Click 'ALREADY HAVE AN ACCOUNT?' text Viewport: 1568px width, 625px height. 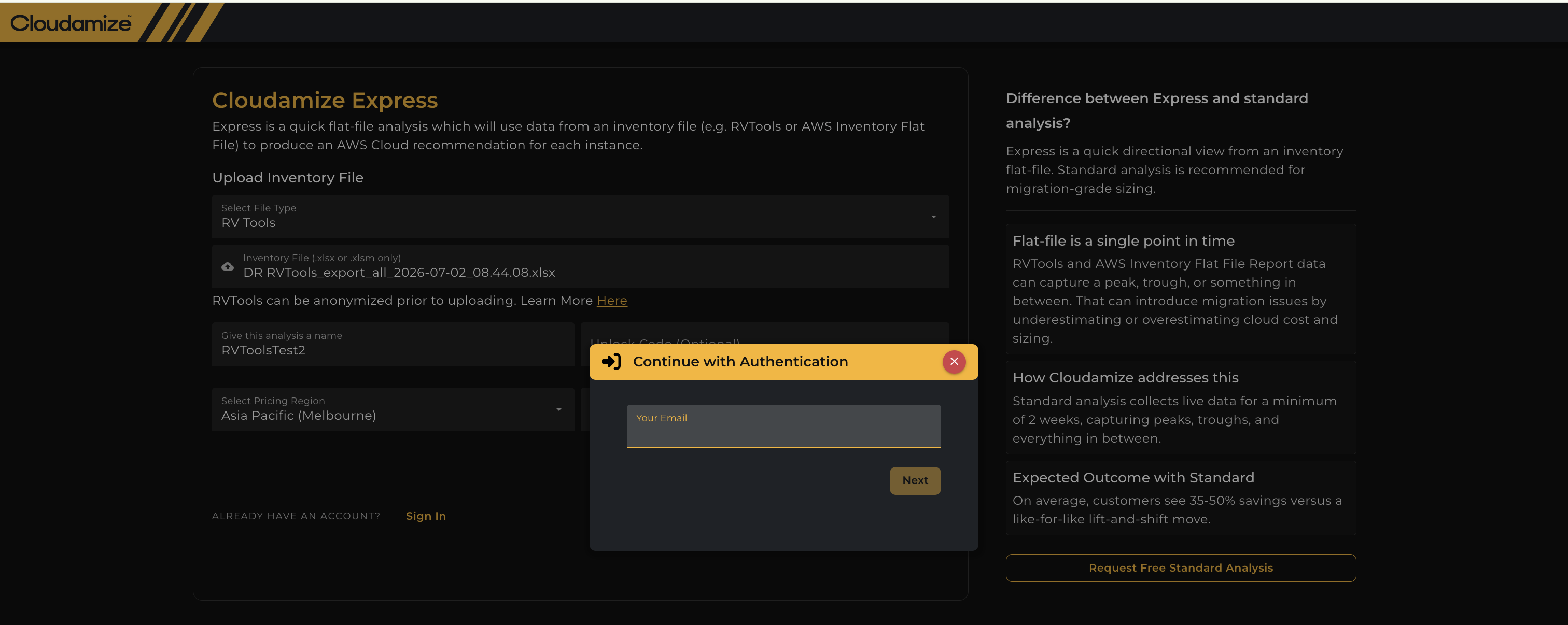296,516
